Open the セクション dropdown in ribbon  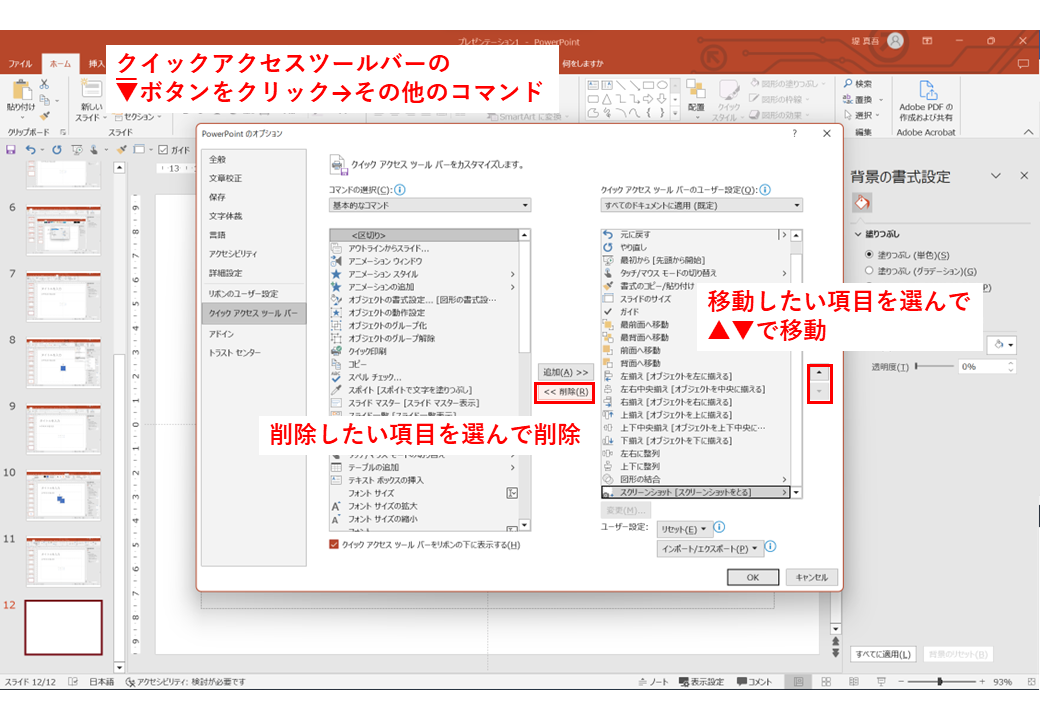137,117
